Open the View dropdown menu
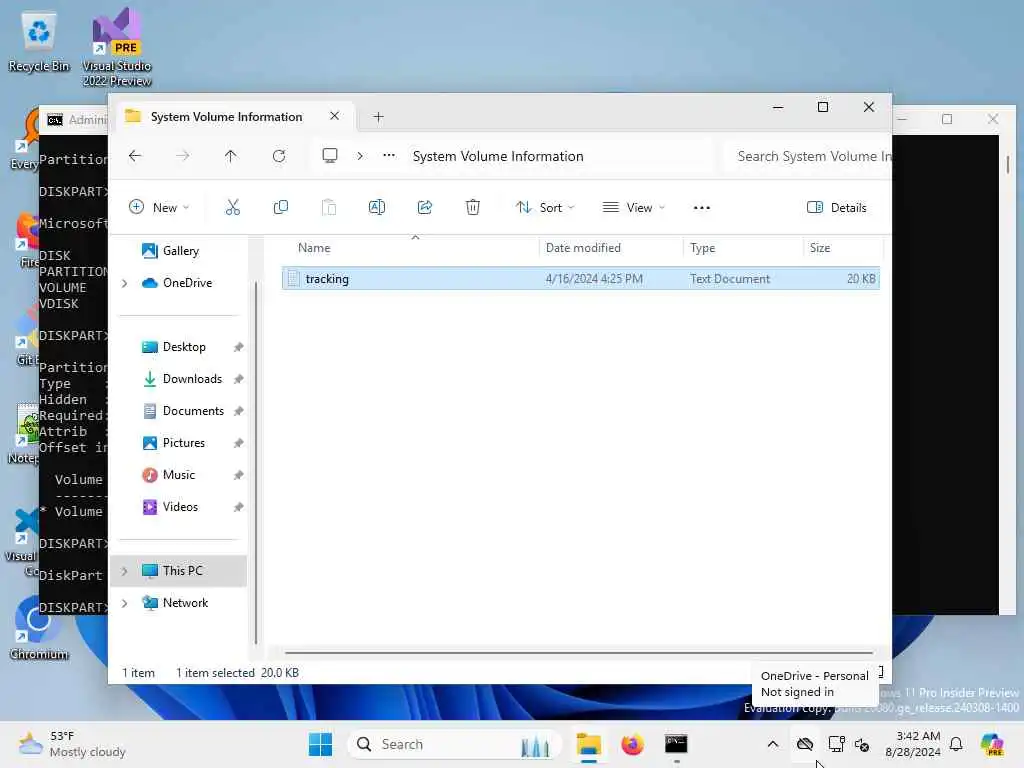 [x=633, y=208]
